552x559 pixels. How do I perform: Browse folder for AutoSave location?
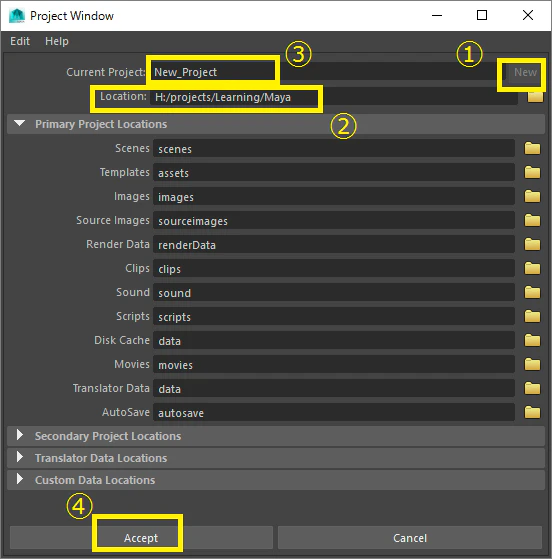click(532, 412)
